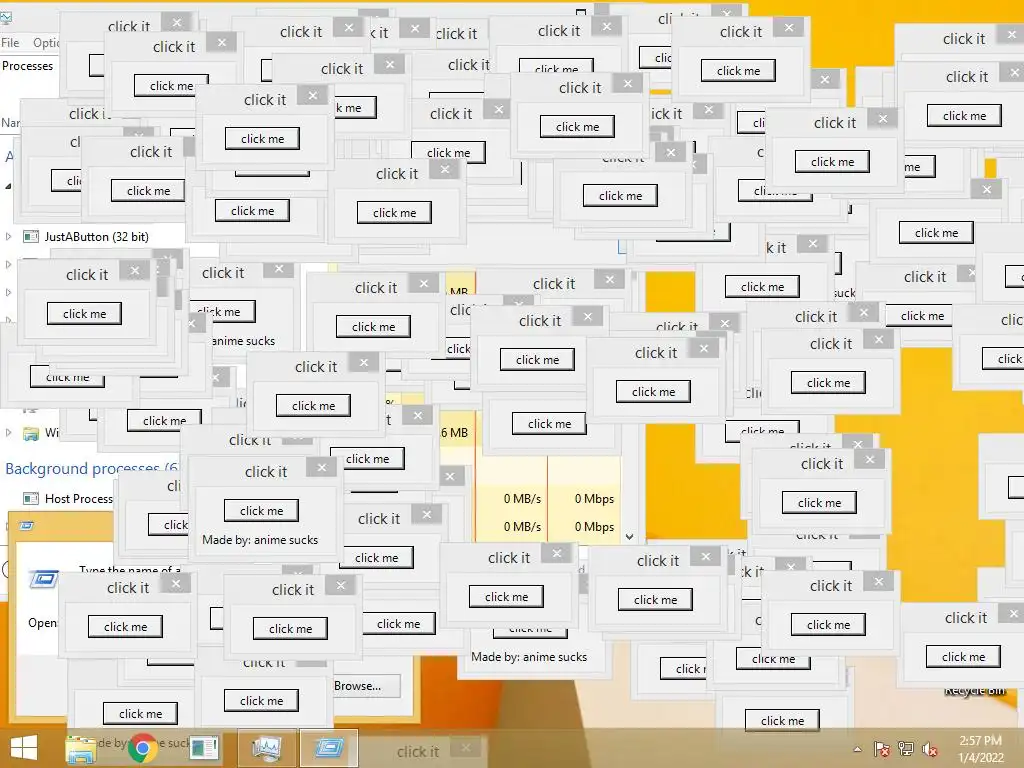Open the File menu in Task Manager
The height and width of the screenshot is (768, 1024).
pyautogui.click(x=10, y=42)
